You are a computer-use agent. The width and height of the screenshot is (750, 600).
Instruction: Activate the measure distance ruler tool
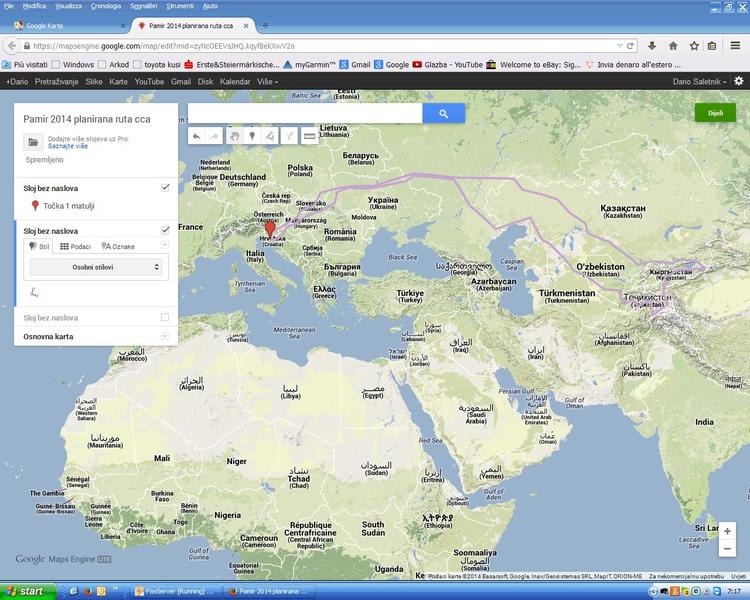click(309, 136)
